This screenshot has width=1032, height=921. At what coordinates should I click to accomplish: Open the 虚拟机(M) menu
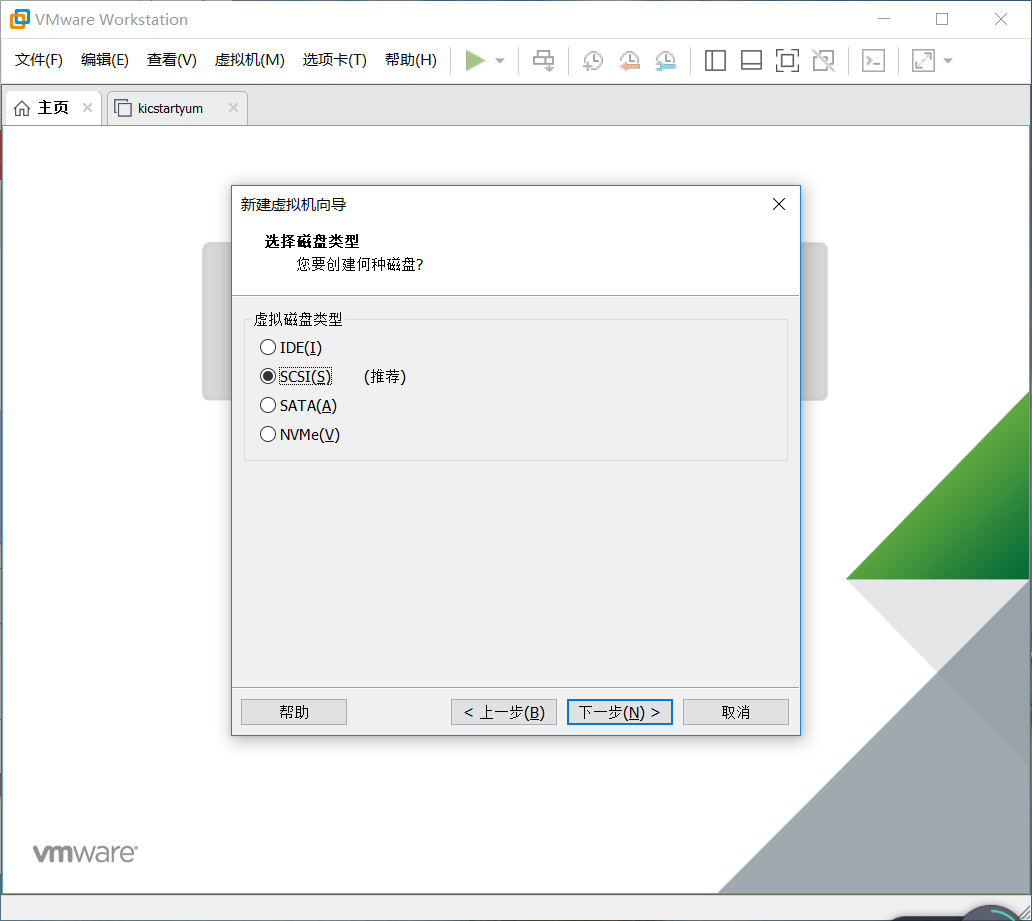click(x=249, y=60)
